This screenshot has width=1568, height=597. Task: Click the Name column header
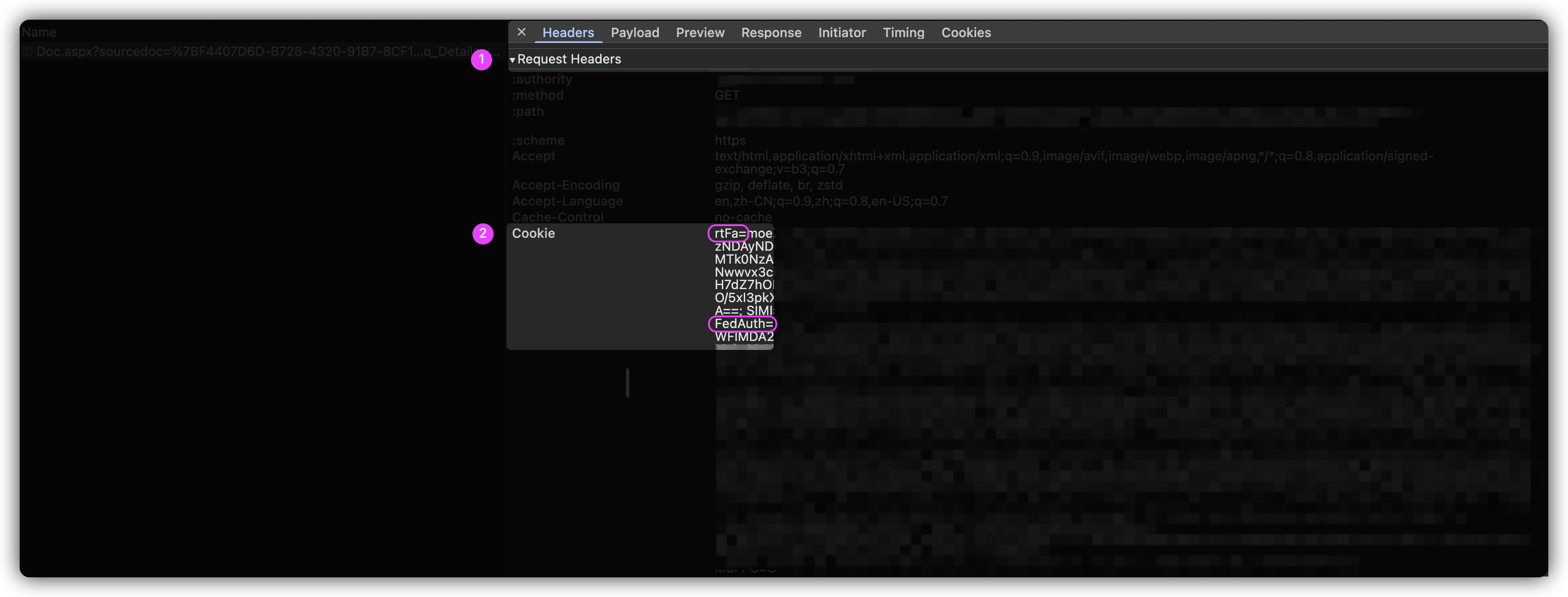tap(39, 32)
